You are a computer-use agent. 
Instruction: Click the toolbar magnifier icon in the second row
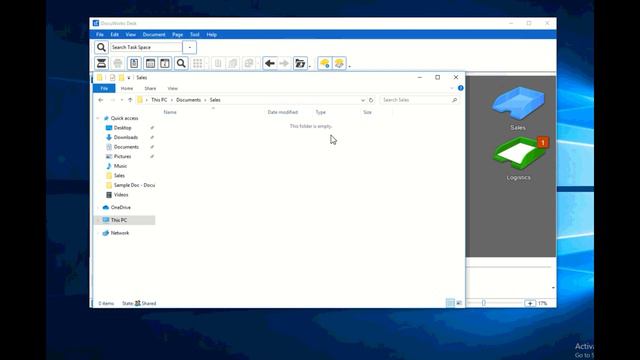(x=181, y=63)
